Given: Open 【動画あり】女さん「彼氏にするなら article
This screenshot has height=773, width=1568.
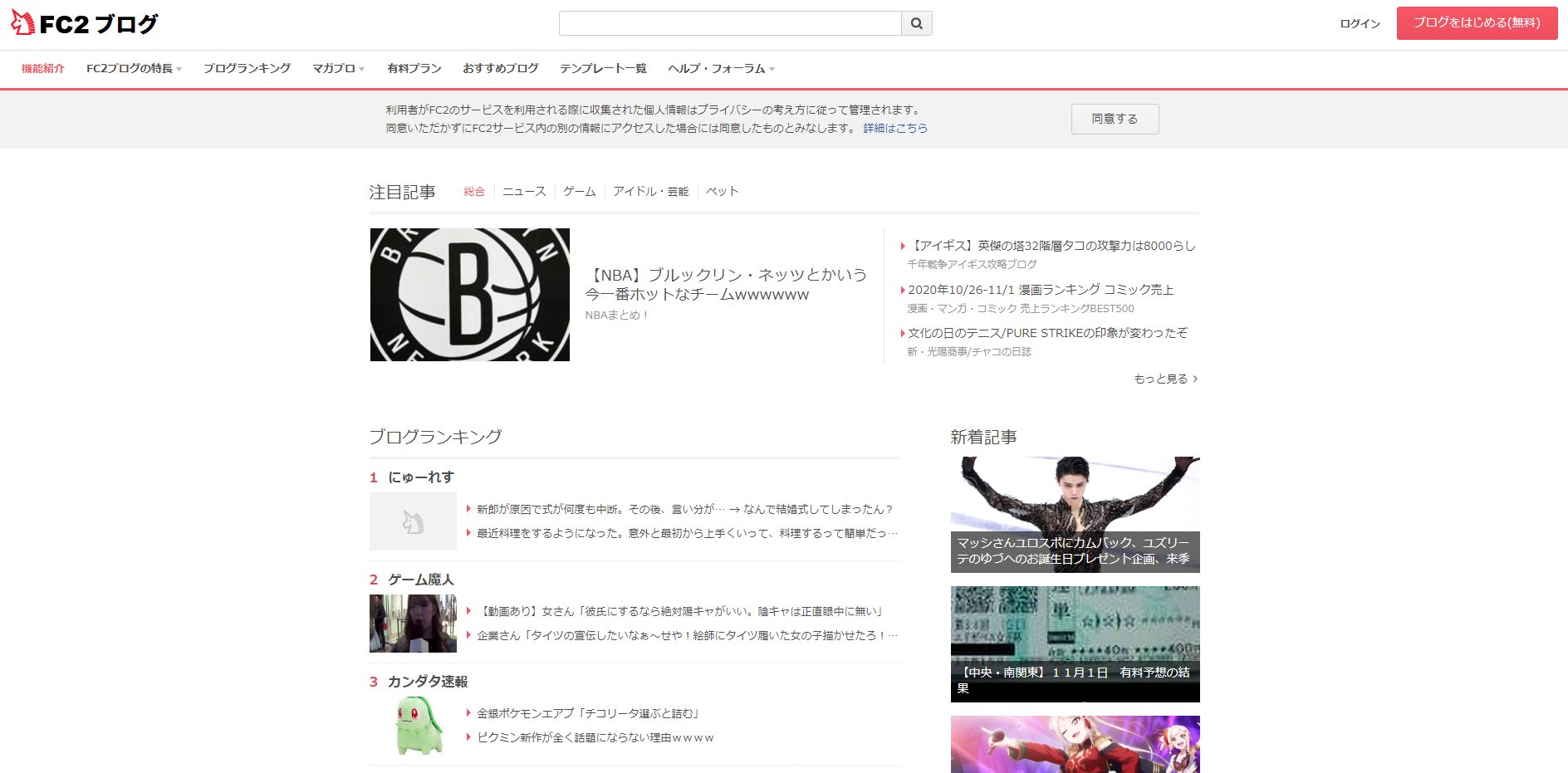Looking at the screenshot, I should point(680,611).
